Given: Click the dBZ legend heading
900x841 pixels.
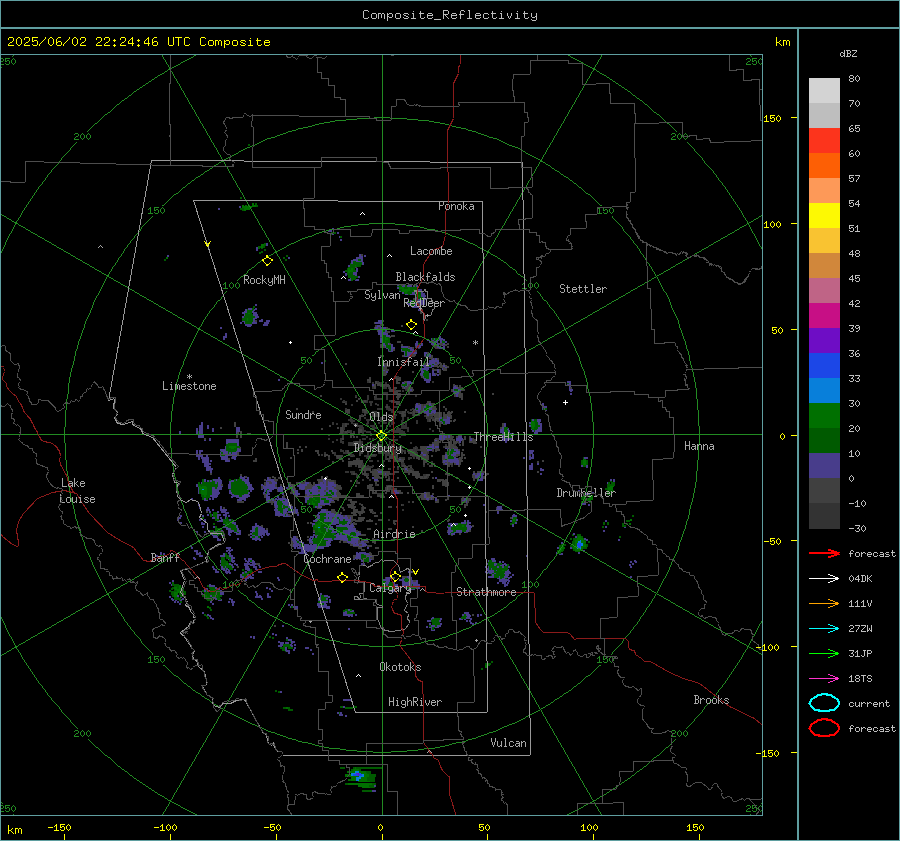Looking at the screenshot, I should coord(848,53).
